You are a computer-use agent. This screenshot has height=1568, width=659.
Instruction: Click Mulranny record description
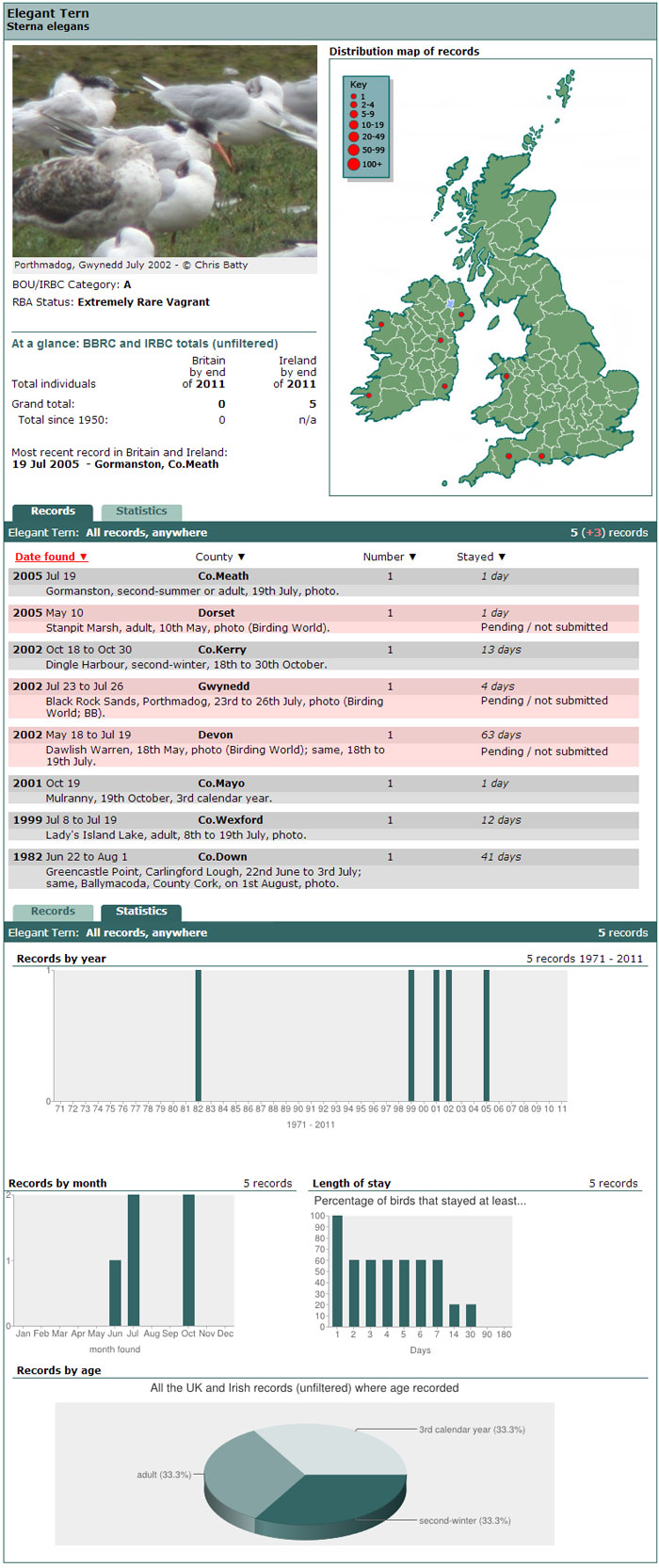158,799
